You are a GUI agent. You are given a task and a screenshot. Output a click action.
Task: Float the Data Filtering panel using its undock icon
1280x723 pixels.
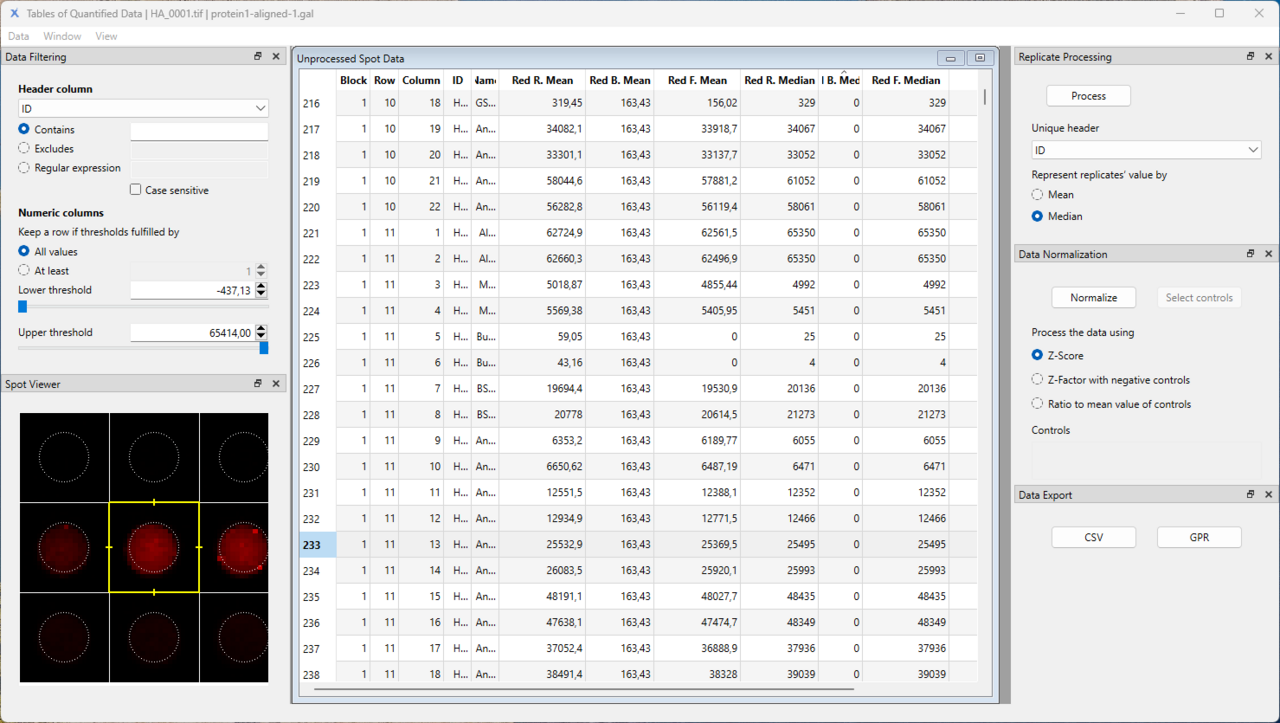click(x=258, y=56)
